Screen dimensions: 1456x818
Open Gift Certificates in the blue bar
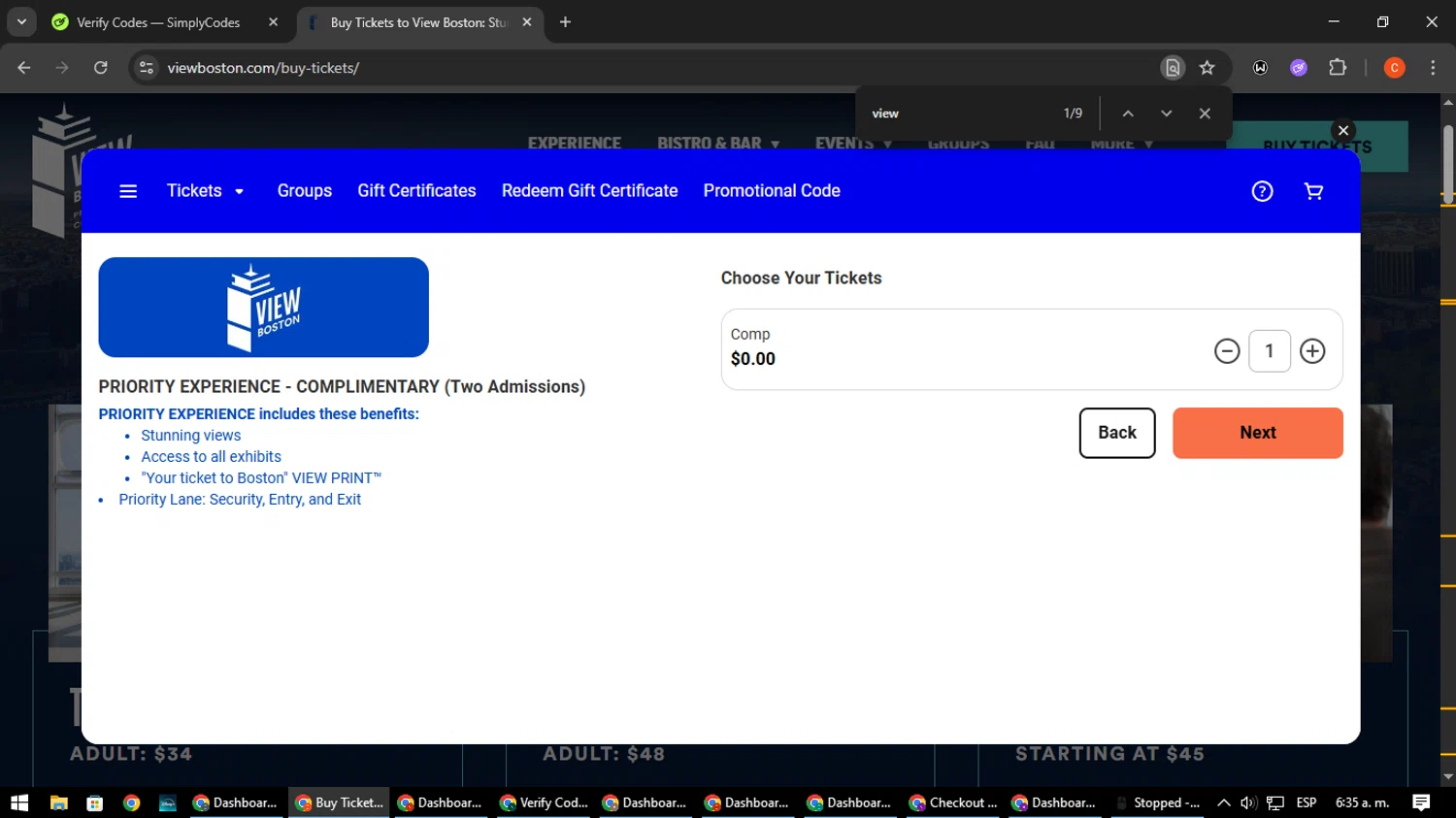(416, 191)
